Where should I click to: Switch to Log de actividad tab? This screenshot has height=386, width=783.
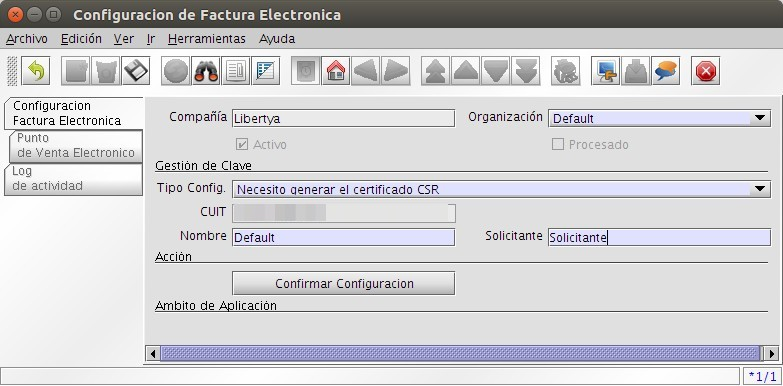click(x=73, y=179)
